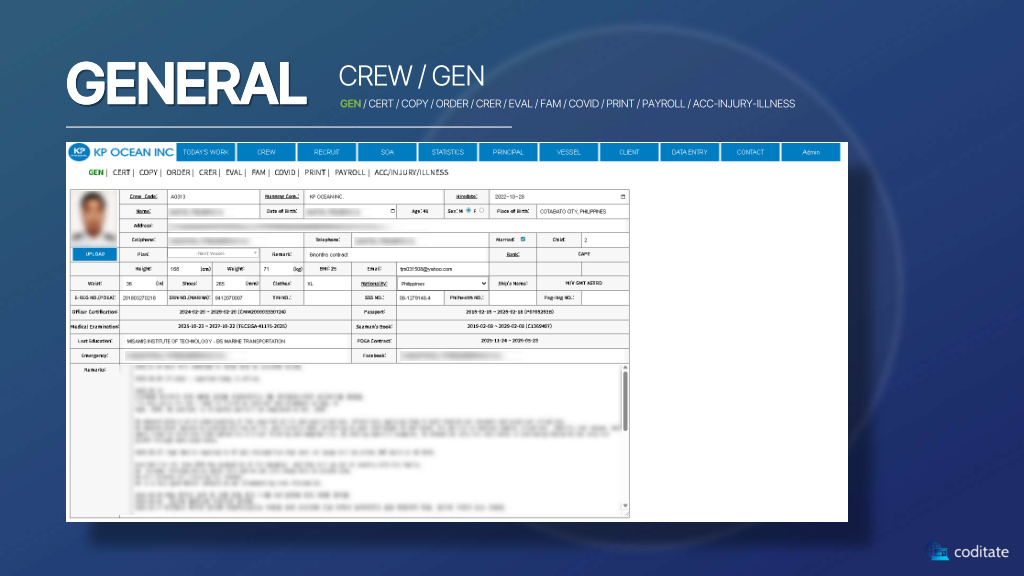Viewport: 1024px width, 576px height.
Task: Click the Rank label link
Action: 513,254
